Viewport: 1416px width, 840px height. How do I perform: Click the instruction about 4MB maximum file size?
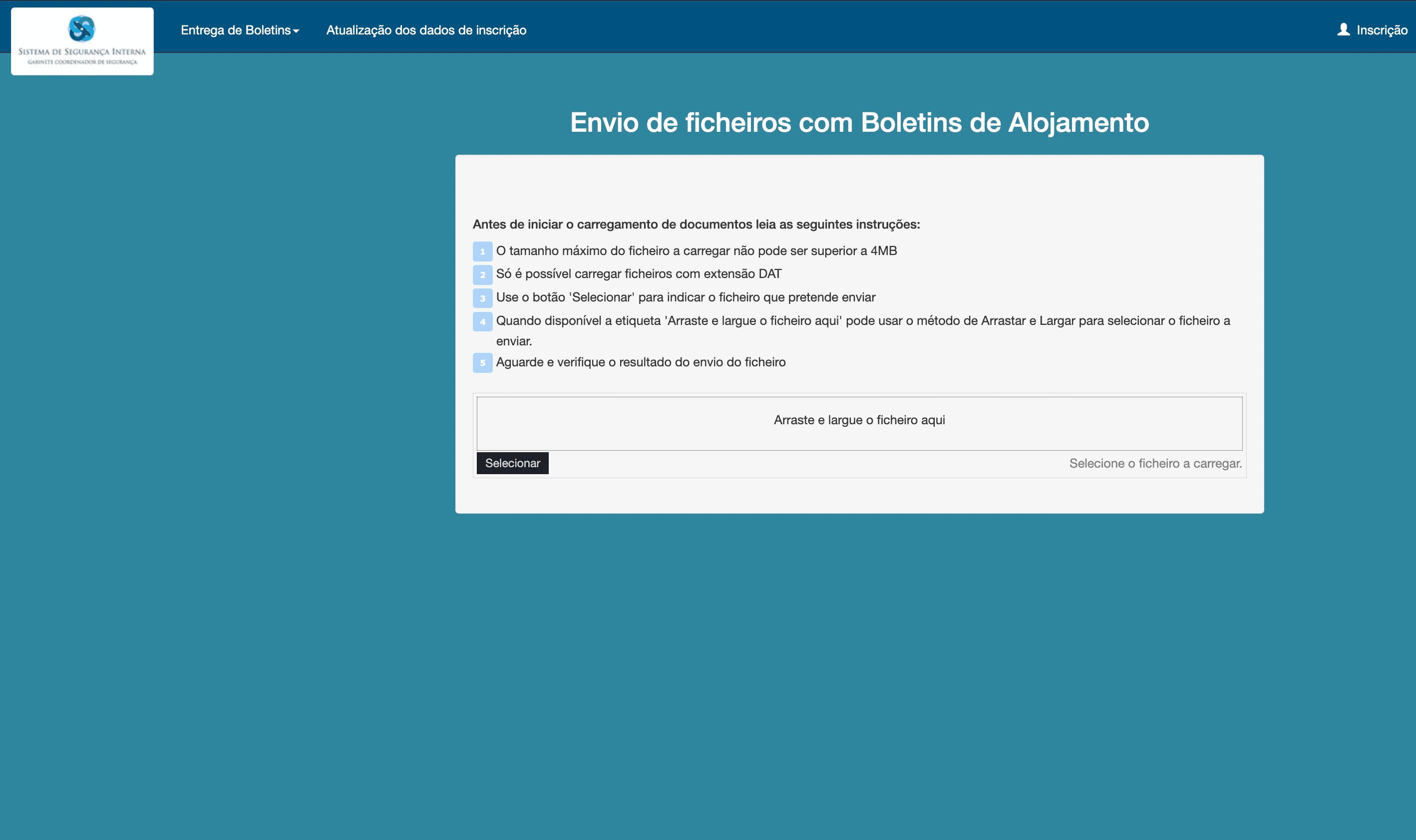[x=697, y=251]
